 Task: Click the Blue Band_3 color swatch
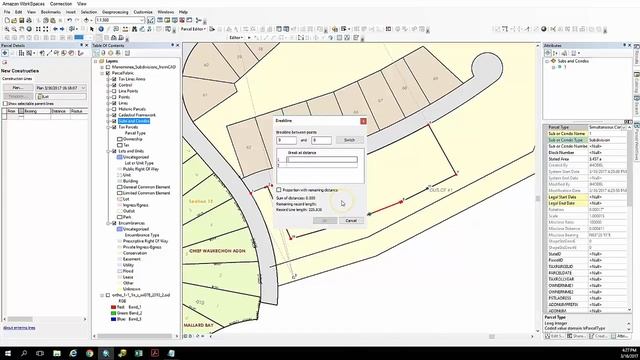pos(113,319)
